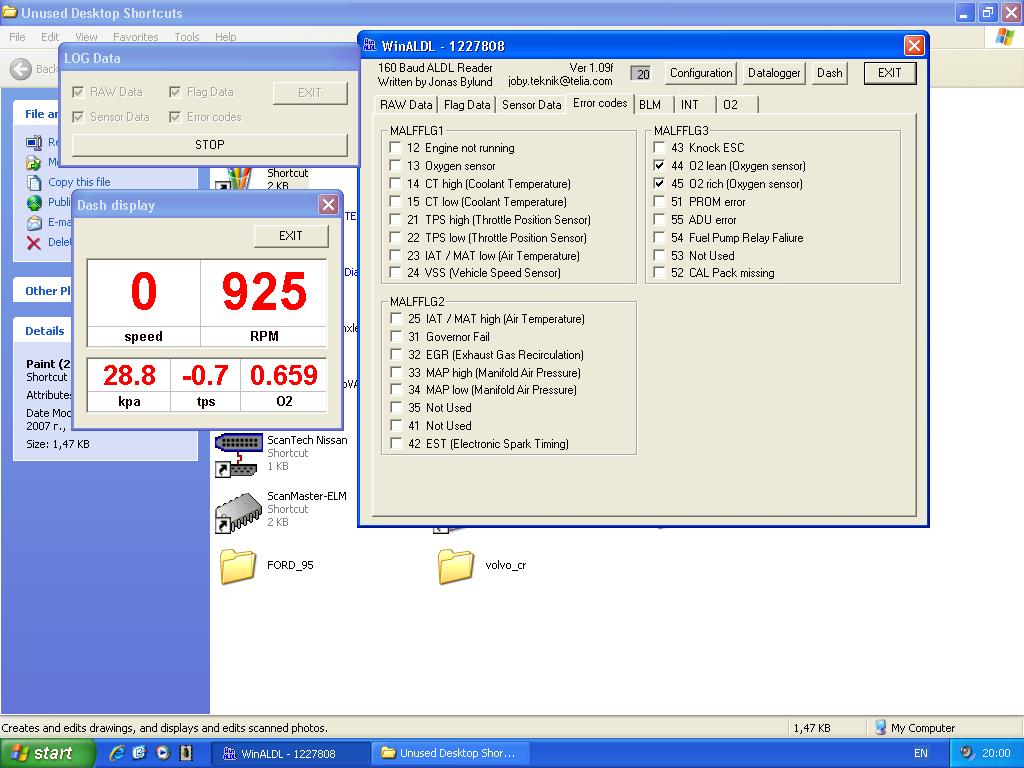Toggle code 21 TPS high checkbox
The width and height of the screenshot is (1024, 768).
click(x=395, y=219)
